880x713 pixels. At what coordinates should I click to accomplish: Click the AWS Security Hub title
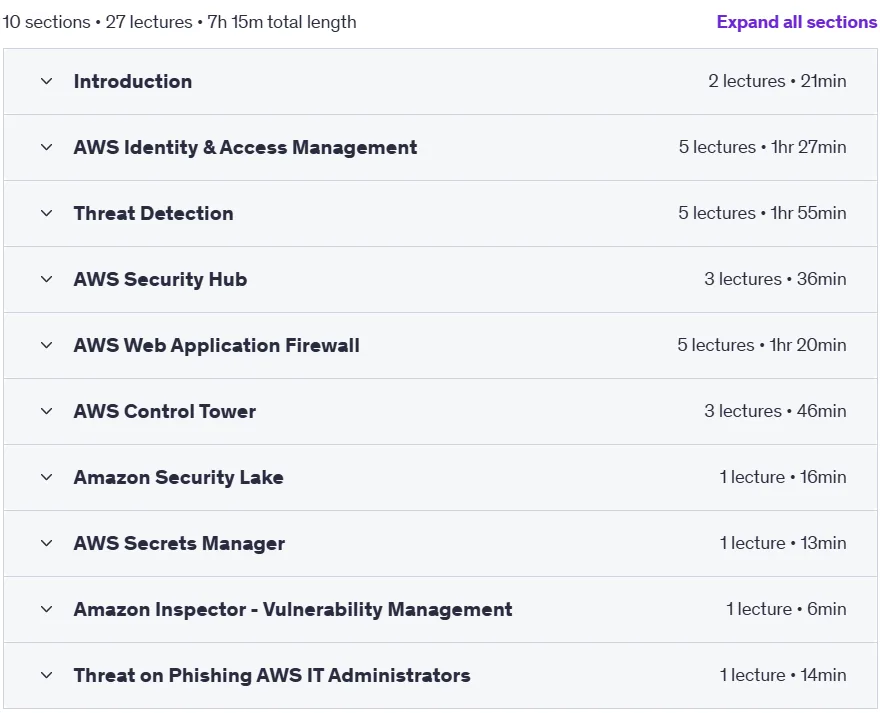click(x=160, y=279)
